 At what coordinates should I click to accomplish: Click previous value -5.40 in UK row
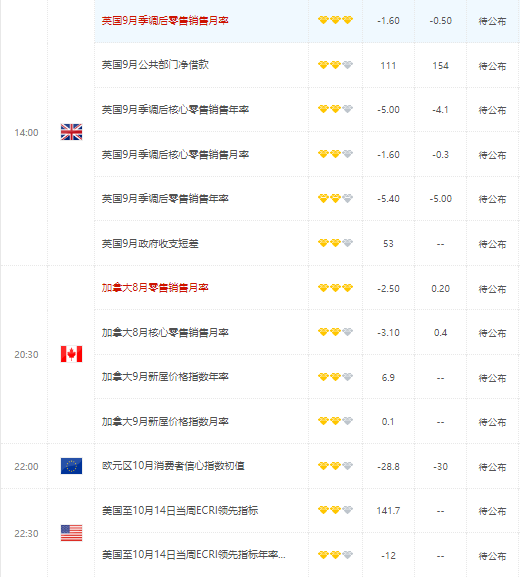pos(388,199)
